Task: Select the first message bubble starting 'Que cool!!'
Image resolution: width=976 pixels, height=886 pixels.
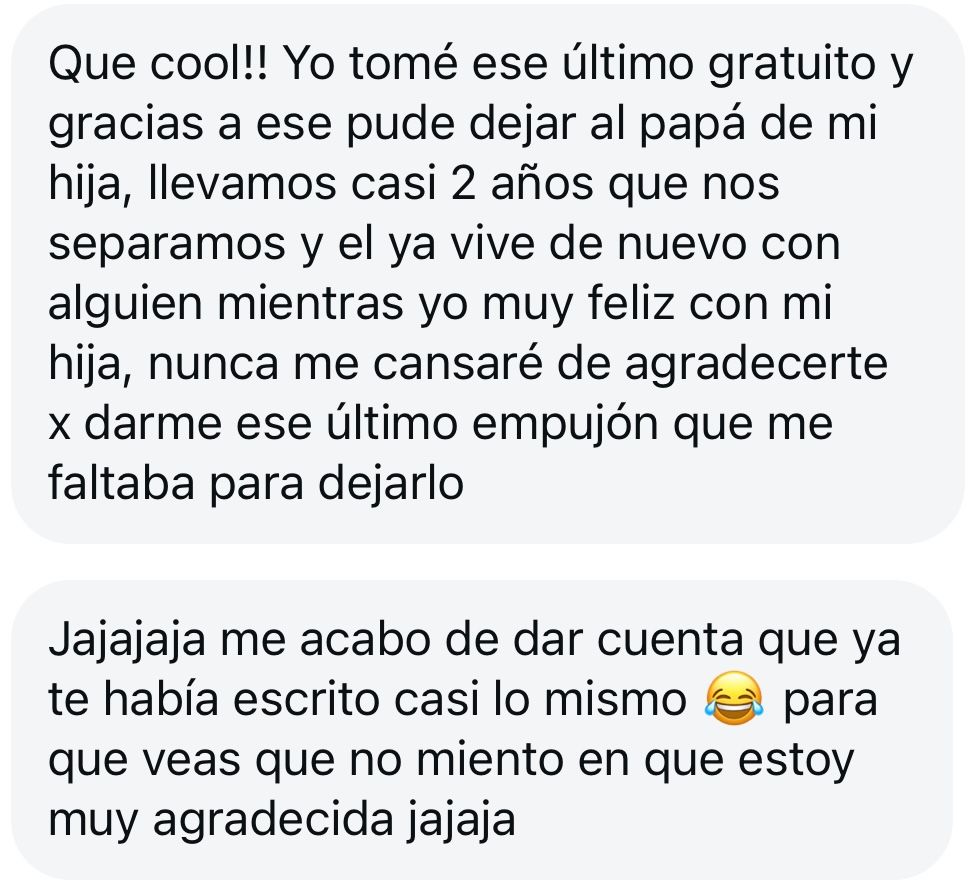Action: pos(488,275)
